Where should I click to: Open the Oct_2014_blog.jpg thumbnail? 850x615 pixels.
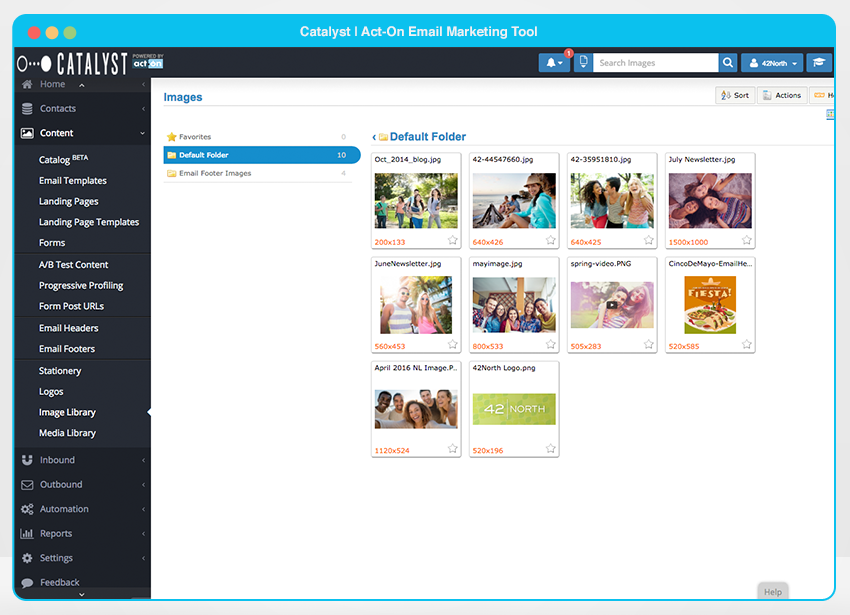tap(416, 201)
